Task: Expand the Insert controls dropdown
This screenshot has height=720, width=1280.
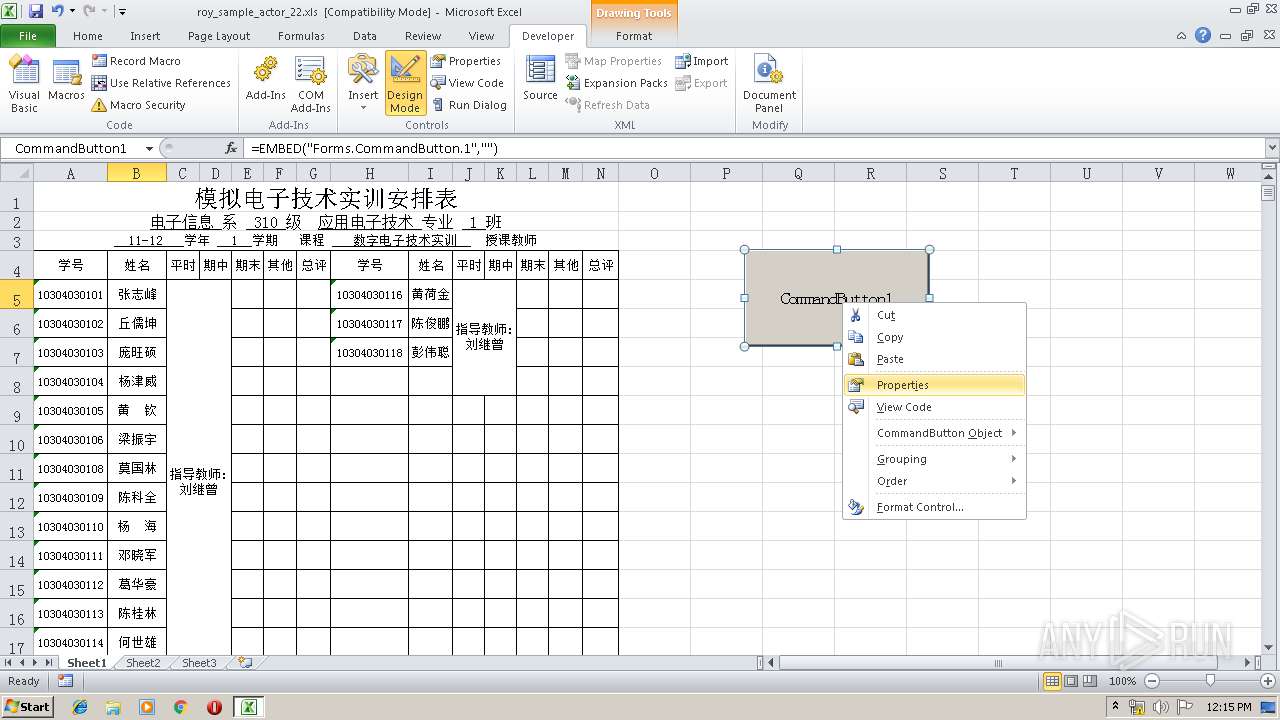Action: click(x=363, y=84)
